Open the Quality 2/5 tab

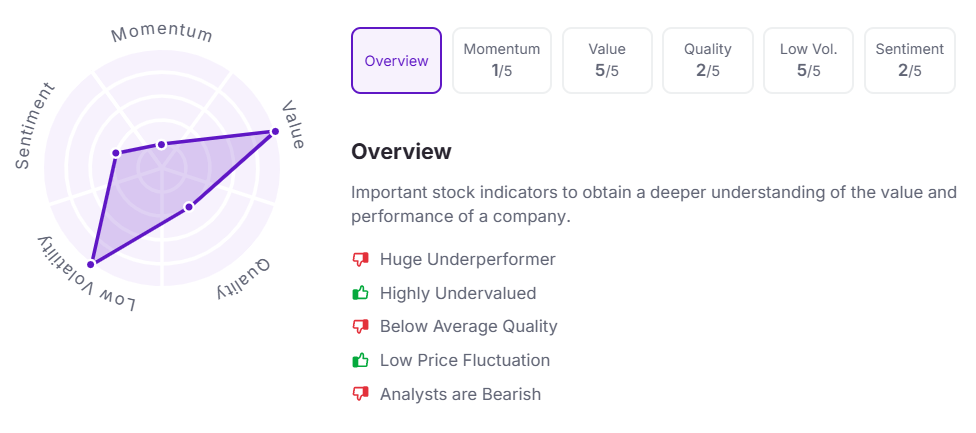[x=707, y=61]
